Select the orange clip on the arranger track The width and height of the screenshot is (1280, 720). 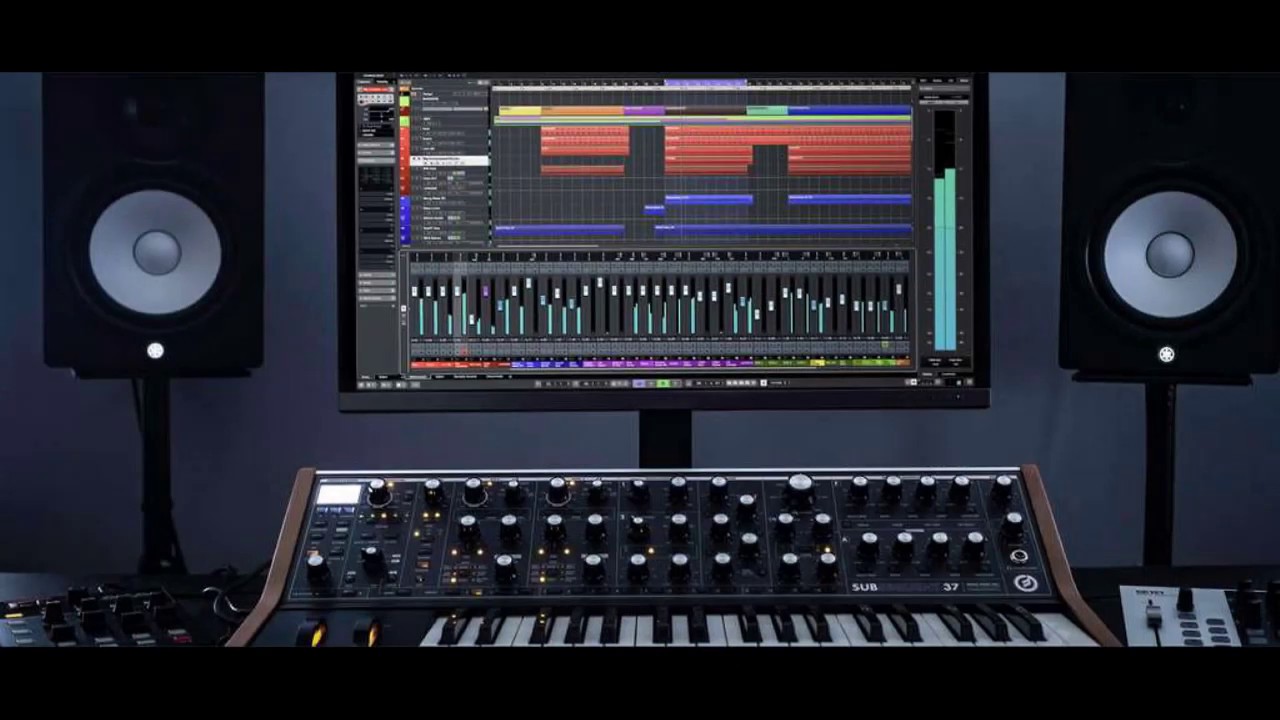[582, 110]
